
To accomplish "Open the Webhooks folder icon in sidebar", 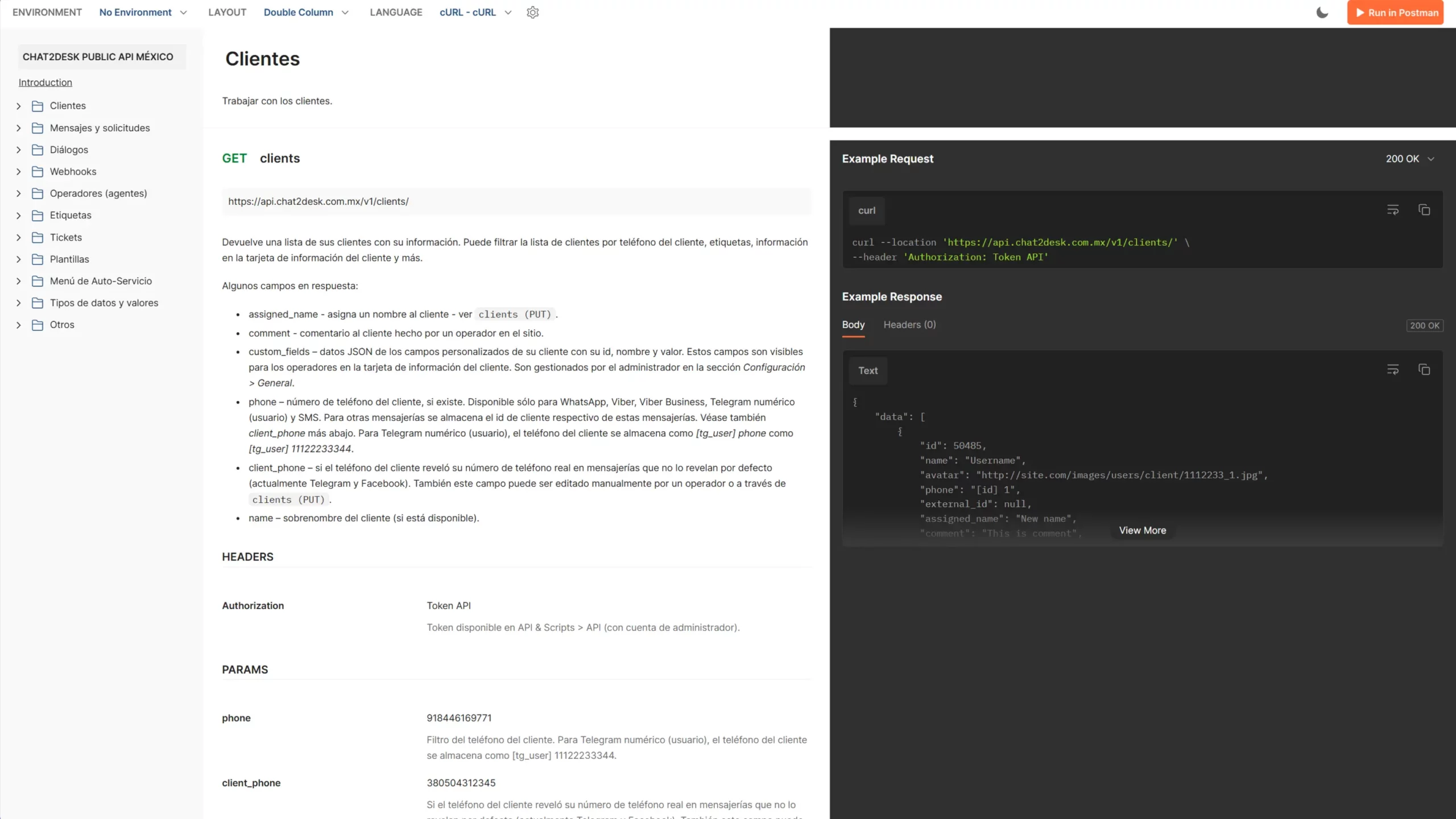I will 38,171.
